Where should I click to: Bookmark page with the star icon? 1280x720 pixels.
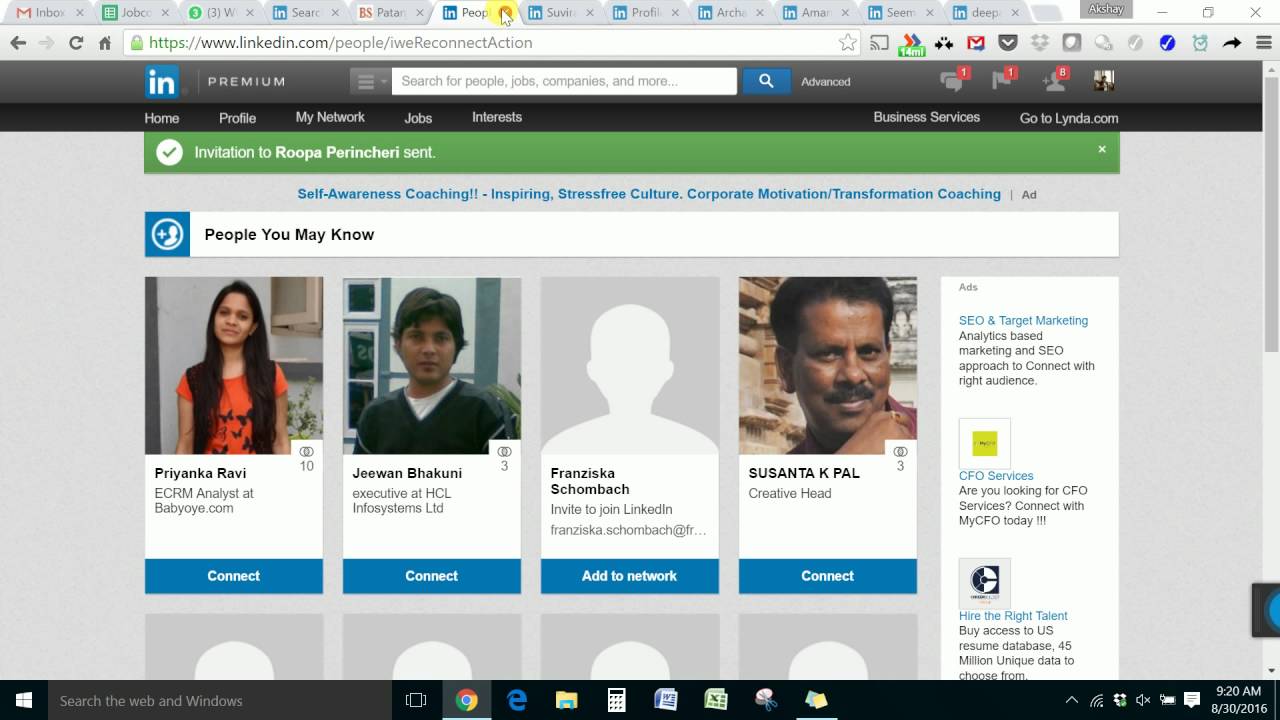[847, 43]
